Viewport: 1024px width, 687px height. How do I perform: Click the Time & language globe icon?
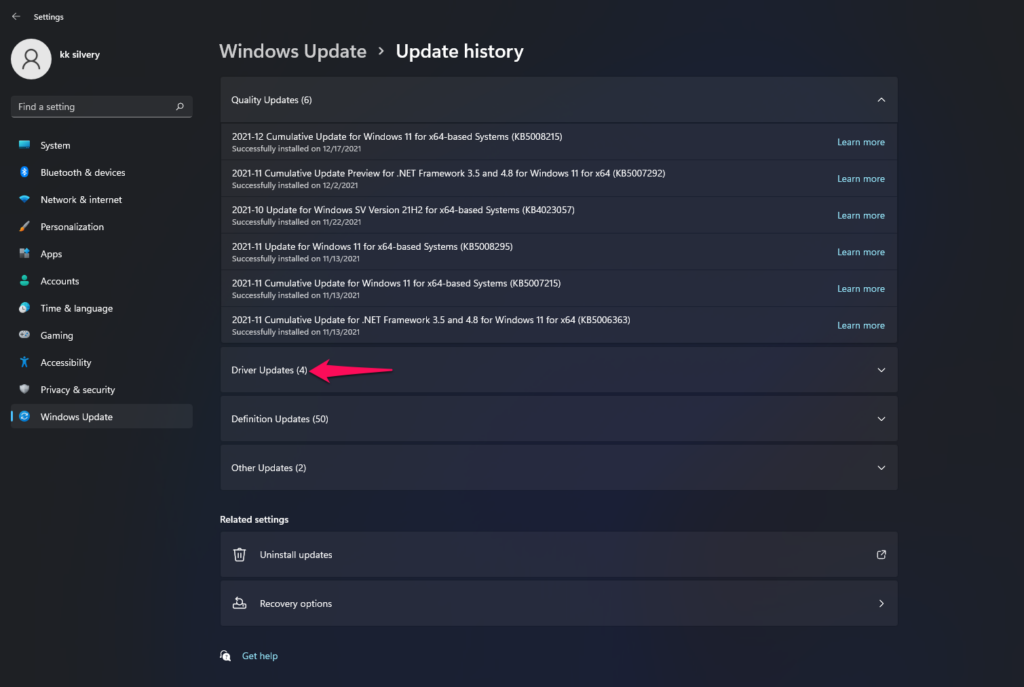click(24, 308)
